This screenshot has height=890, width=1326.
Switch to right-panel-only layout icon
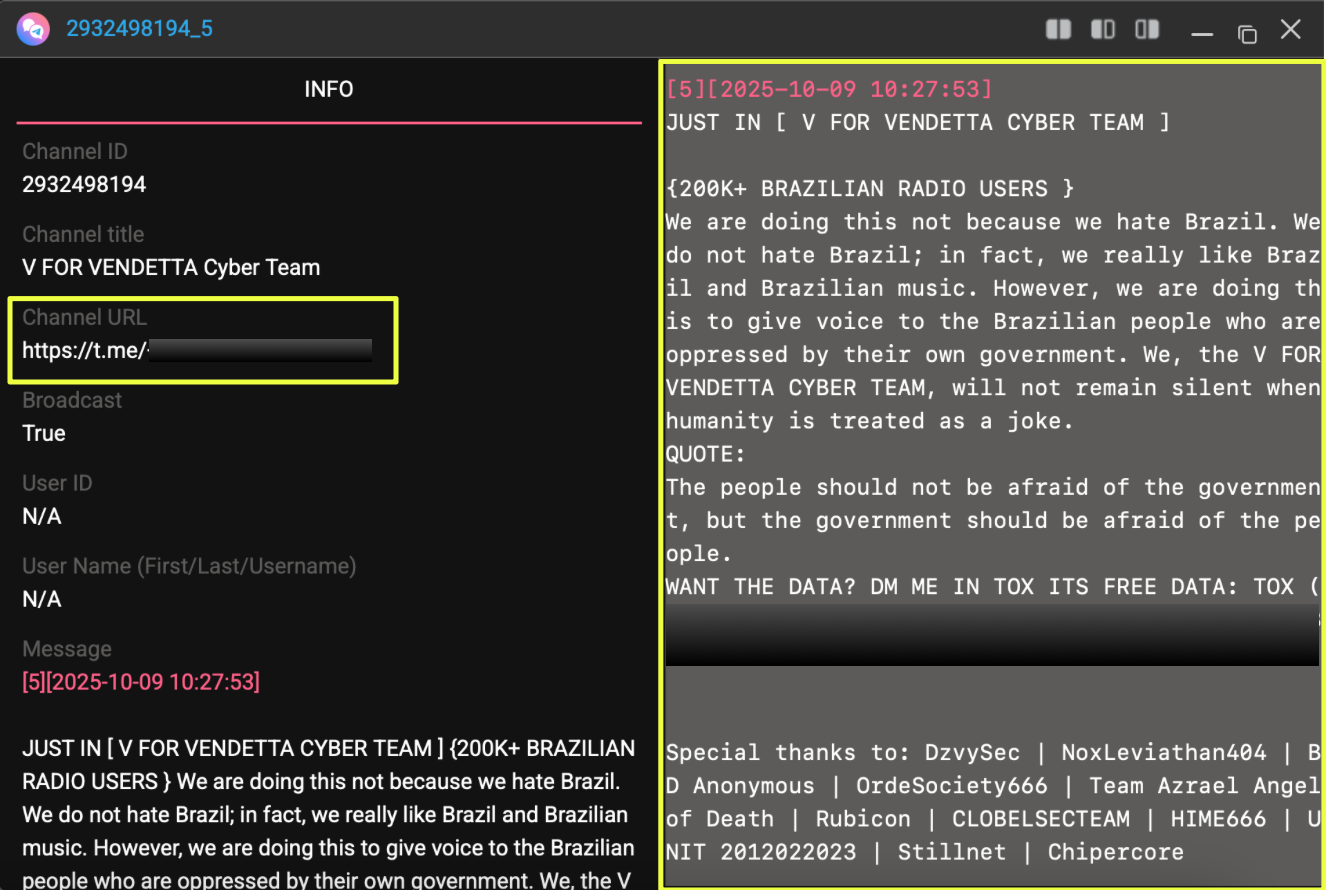1147,29
